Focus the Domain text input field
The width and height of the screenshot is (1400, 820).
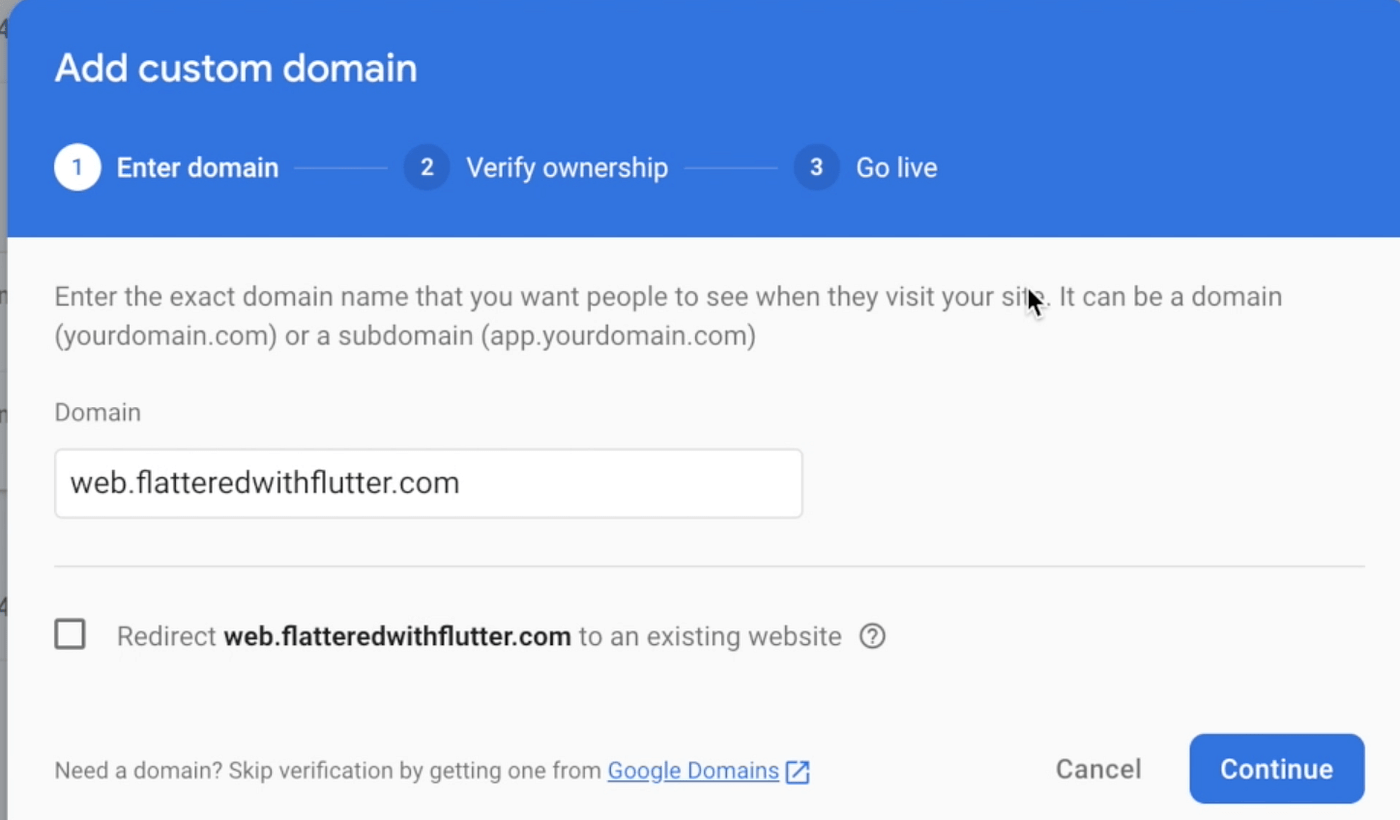pyautogui.click(x=428, y=484)
